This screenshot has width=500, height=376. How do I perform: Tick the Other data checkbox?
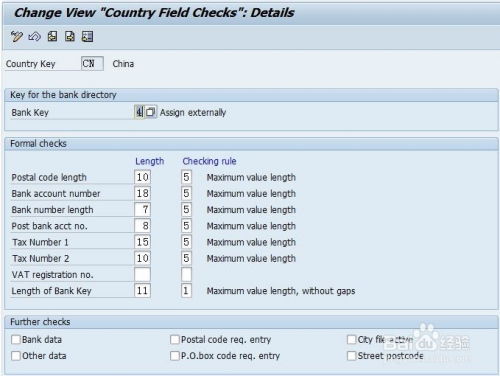tap(16, 356)
